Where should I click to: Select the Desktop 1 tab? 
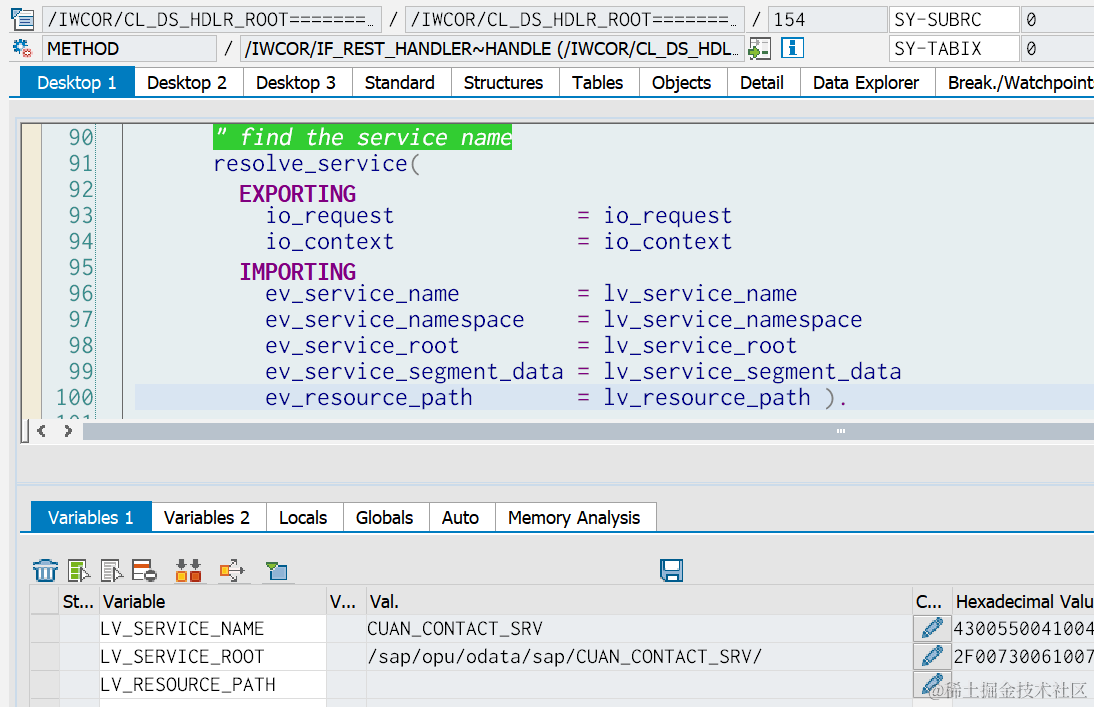pos(77,82)
